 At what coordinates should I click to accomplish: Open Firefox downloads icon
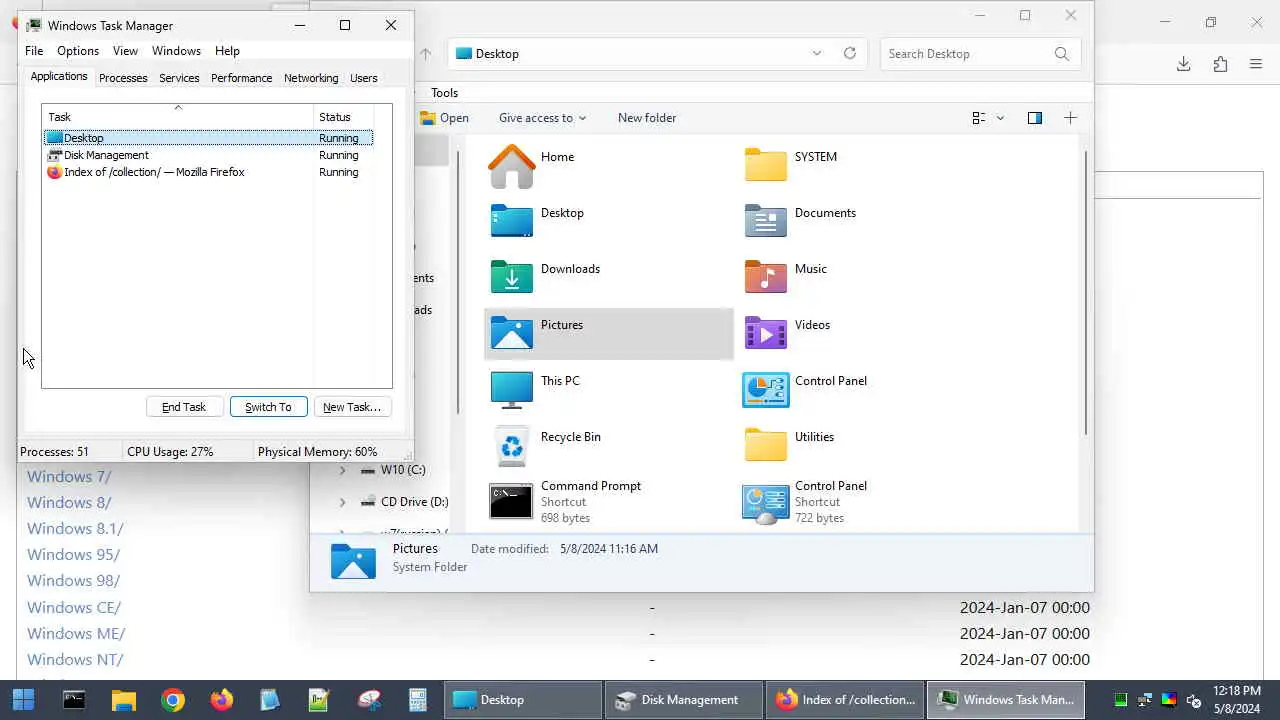1183,64
